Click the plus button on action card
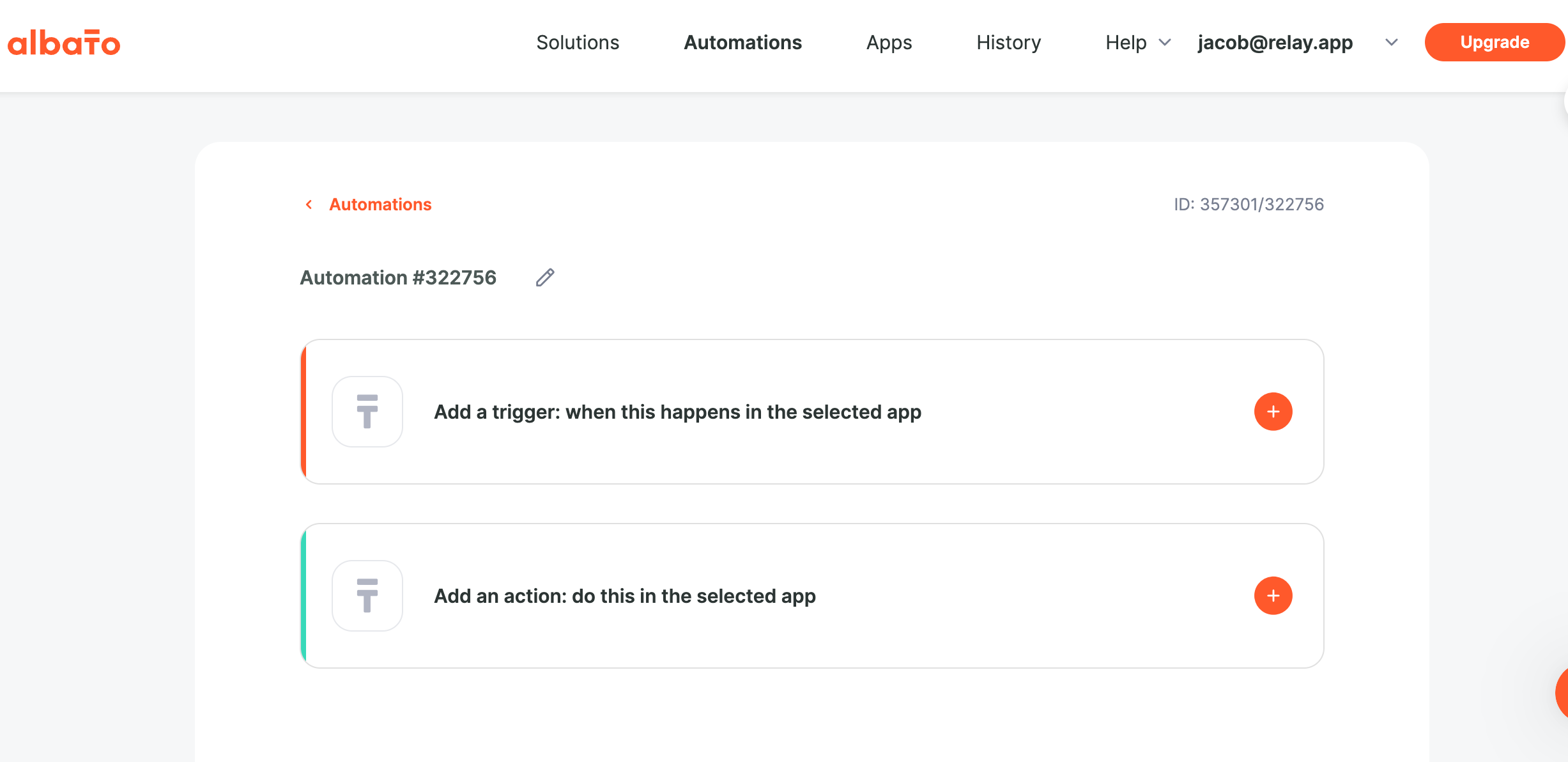The width and height of the screenshot is (1568, 762). tap(1273, 596)
